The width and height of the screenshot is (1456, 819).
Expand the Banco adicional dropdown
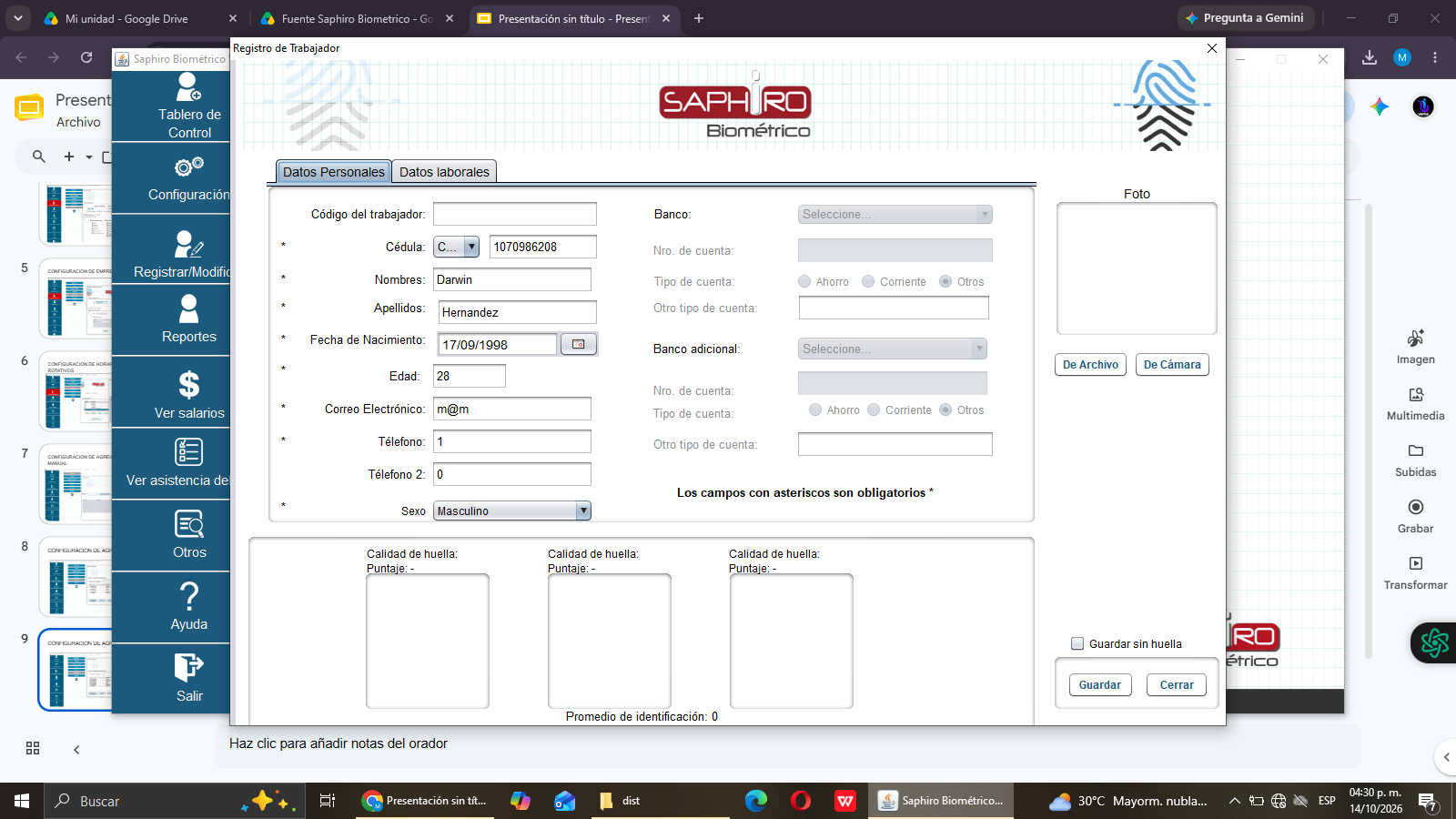click(893, 349)
